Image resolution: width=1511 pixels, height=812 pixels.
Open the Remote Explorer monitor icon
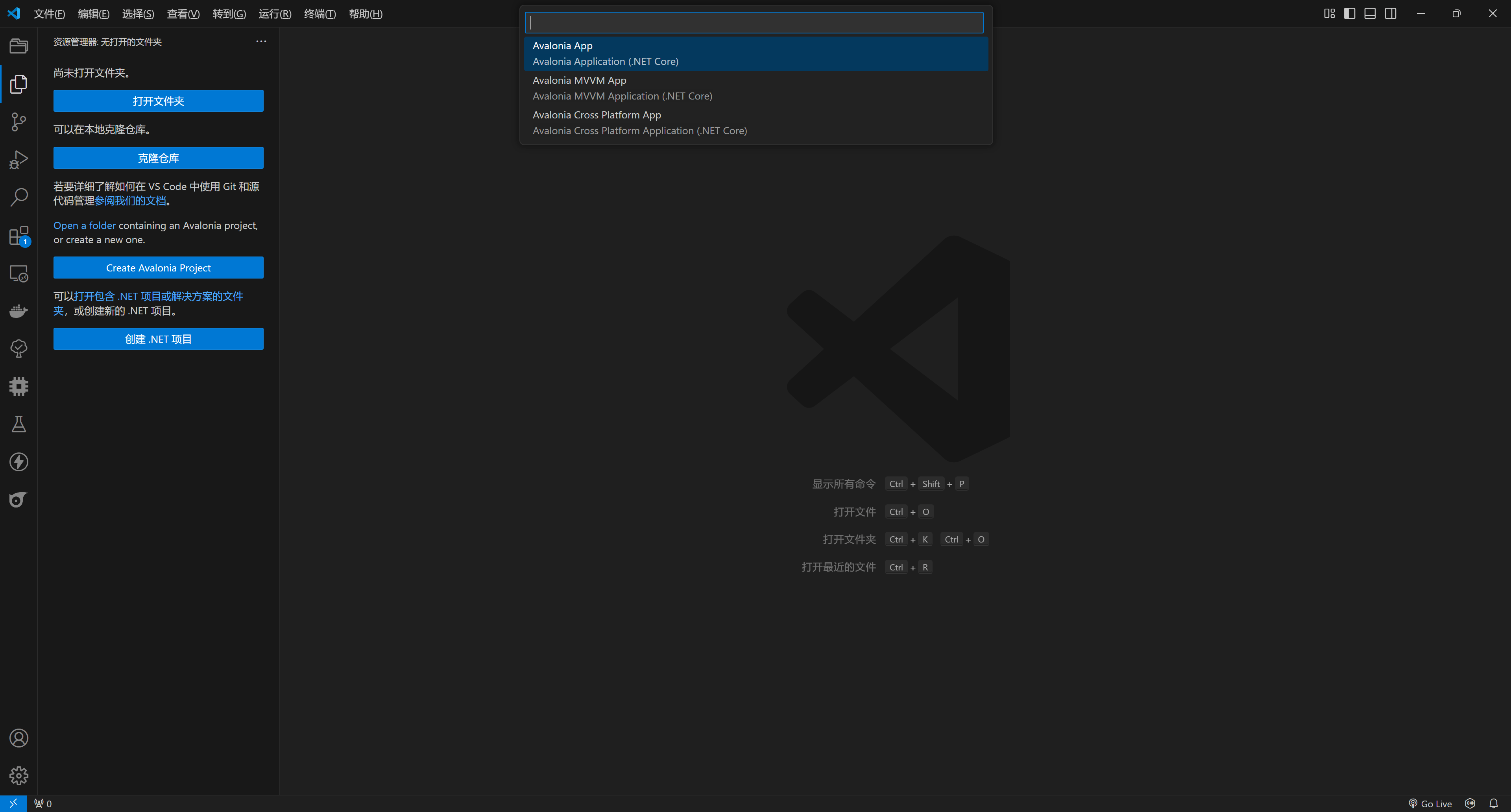tap(19, 273)
